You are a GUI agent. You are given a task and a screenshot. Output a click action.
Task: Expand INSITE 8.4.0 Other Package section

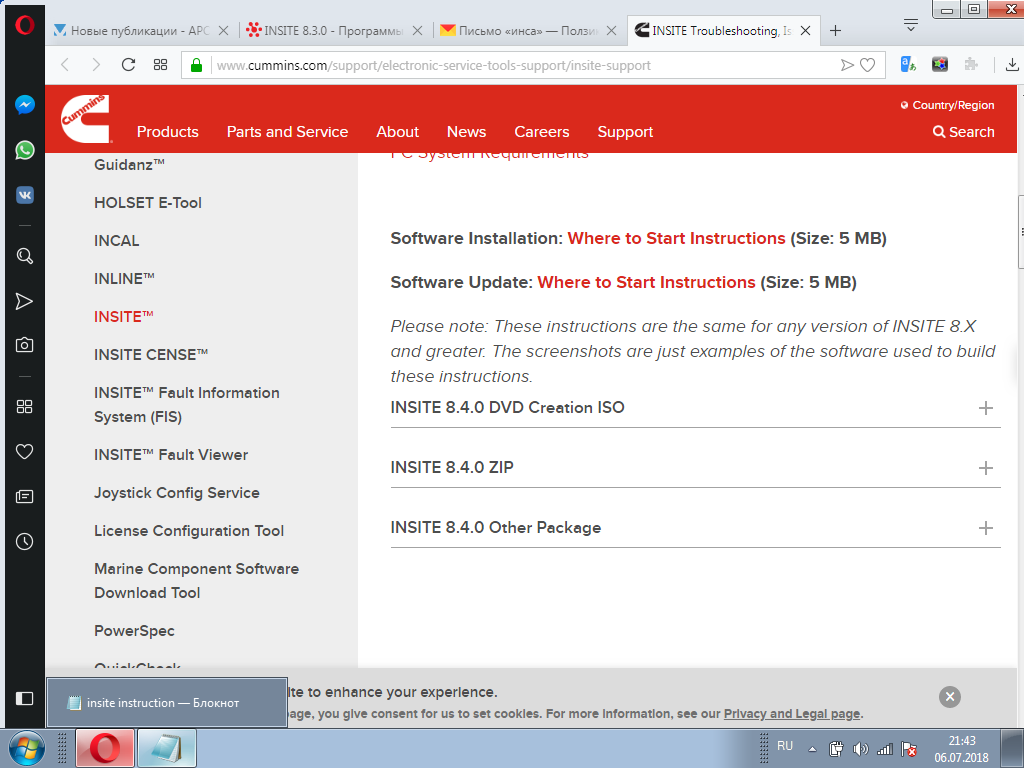696,528
